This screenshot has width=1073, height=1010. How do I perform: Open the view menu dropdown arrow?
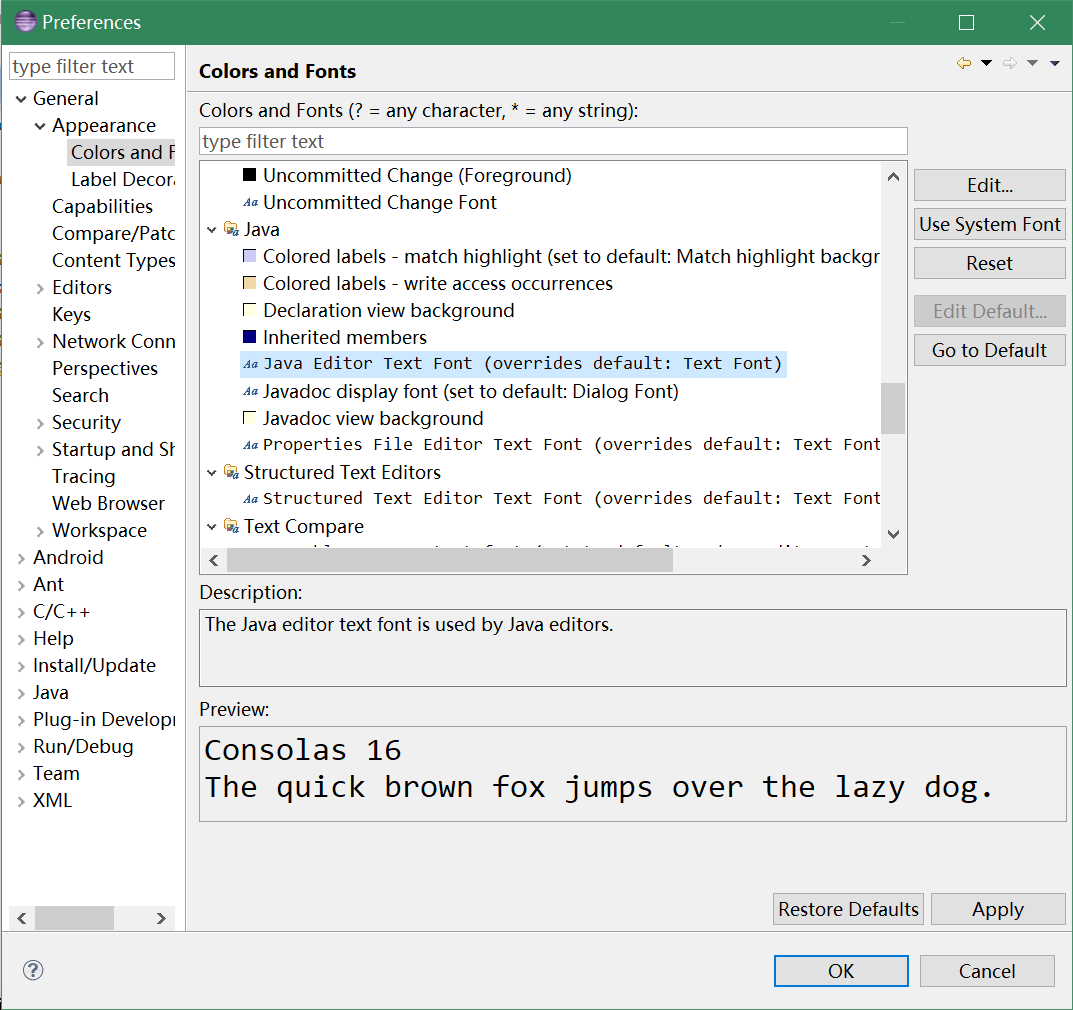[x=1055, y=64]
